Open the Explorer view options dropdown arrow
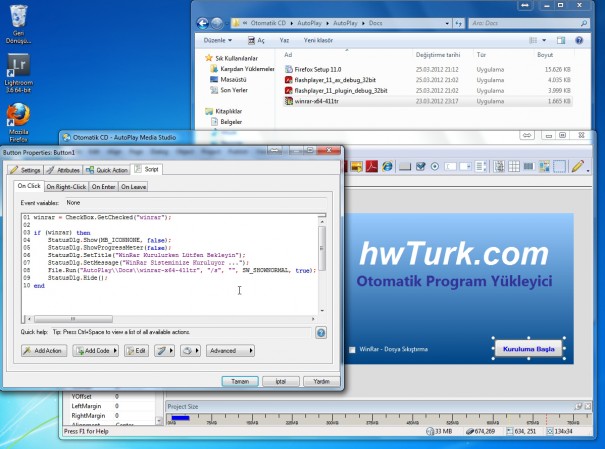The width and height of the screenshot is (605, 449). [544, 40]
